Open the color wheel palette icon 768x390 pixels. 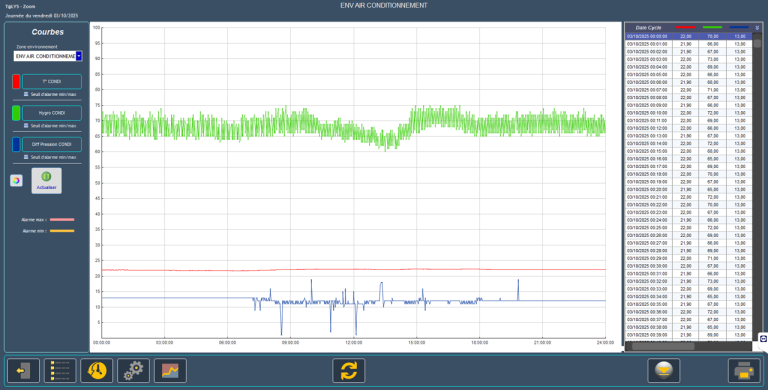pyautogui.click(x=16, y=180)
